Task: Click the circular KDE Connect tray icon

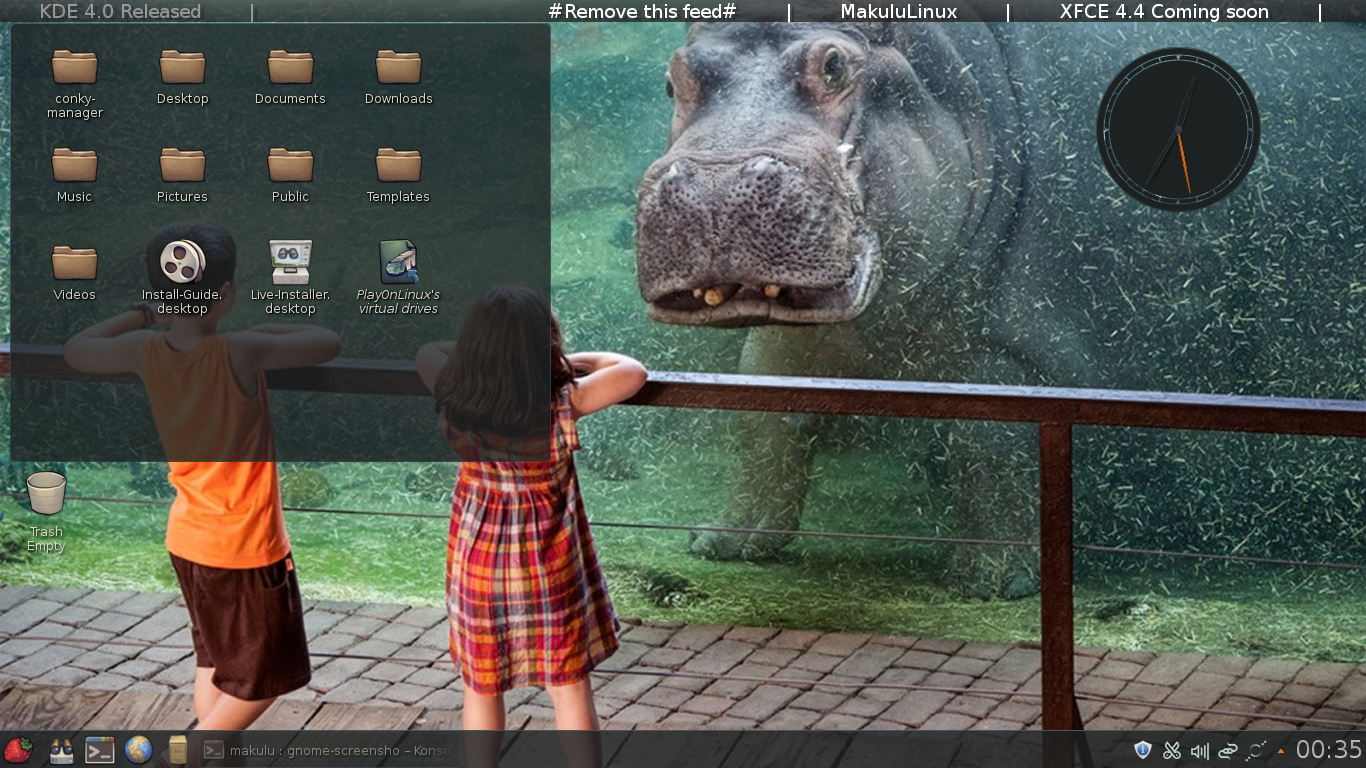Action: click(x=1256, y=750)
